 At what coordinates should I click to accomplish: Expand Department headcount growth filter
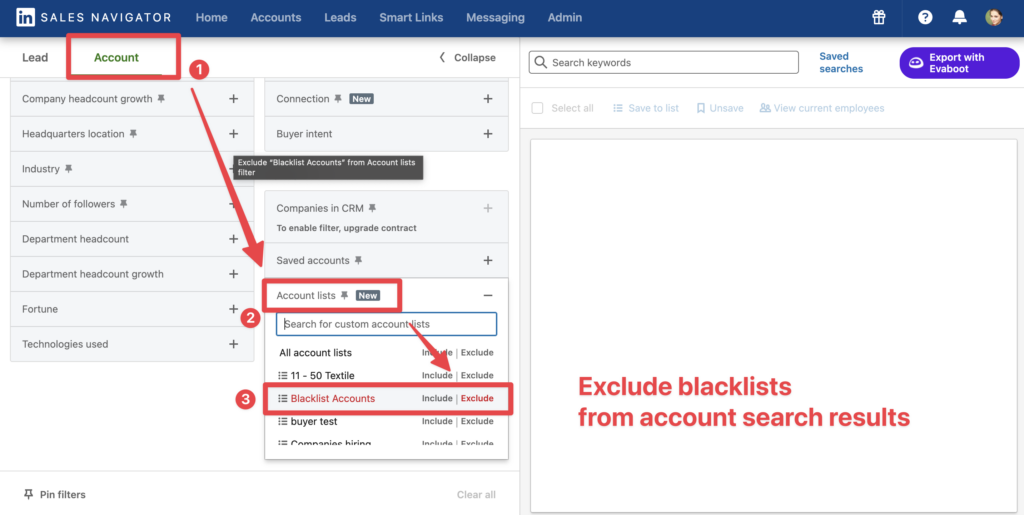coord(233,274)
